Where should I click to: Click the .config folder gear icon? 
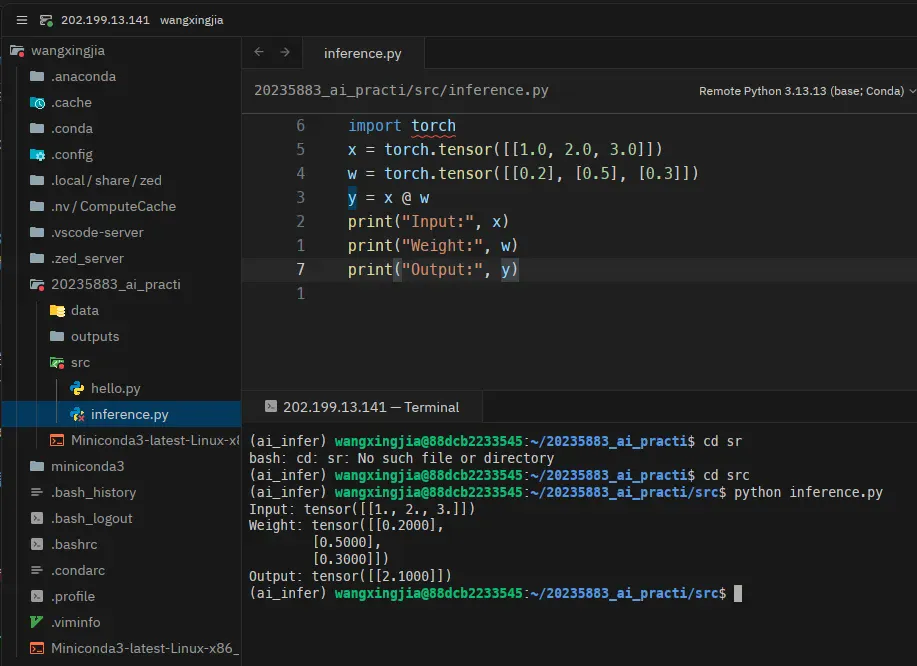37,154
